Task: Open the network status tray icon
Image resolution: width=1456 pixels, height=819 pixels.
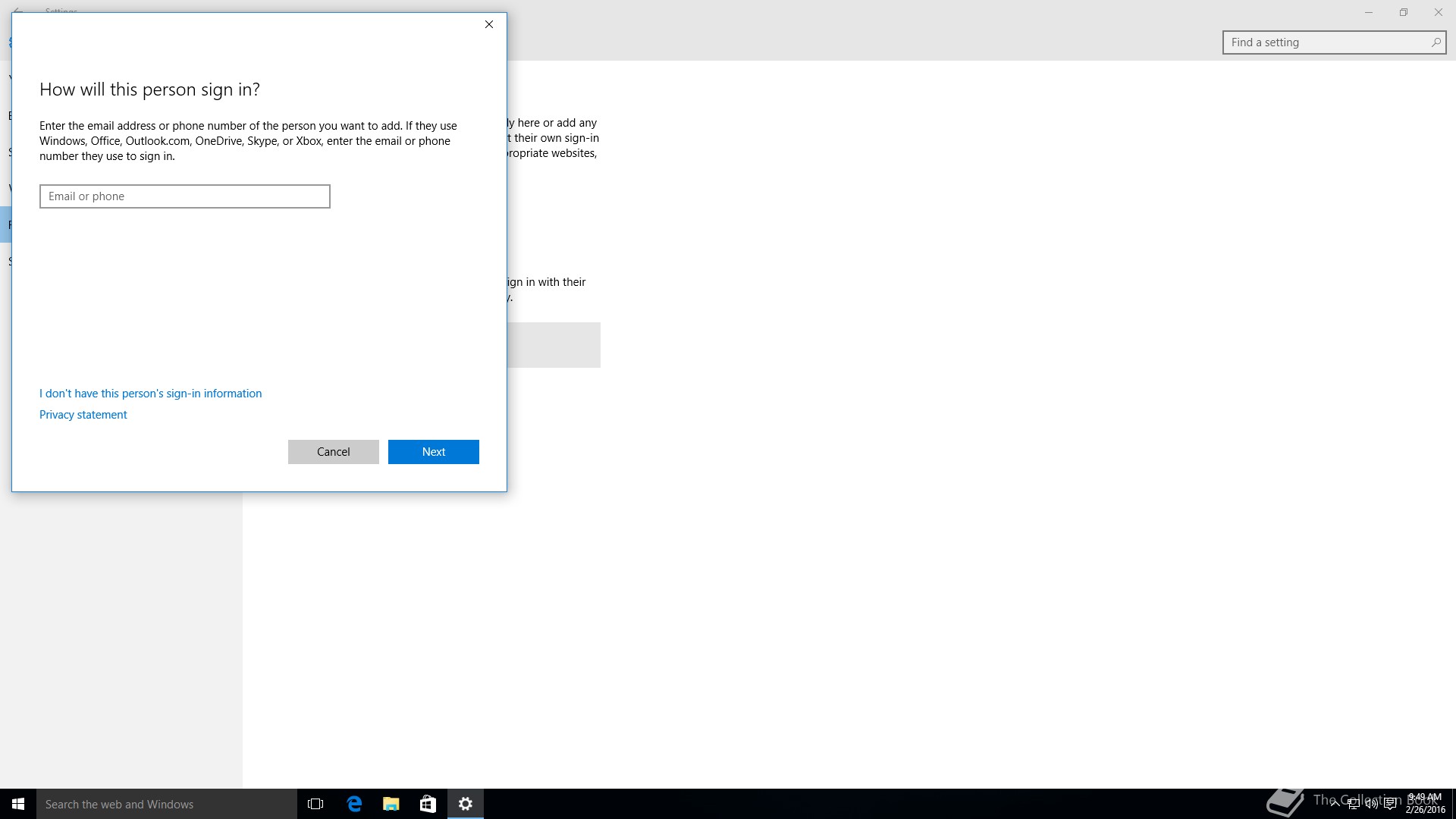Action: 1353,805
